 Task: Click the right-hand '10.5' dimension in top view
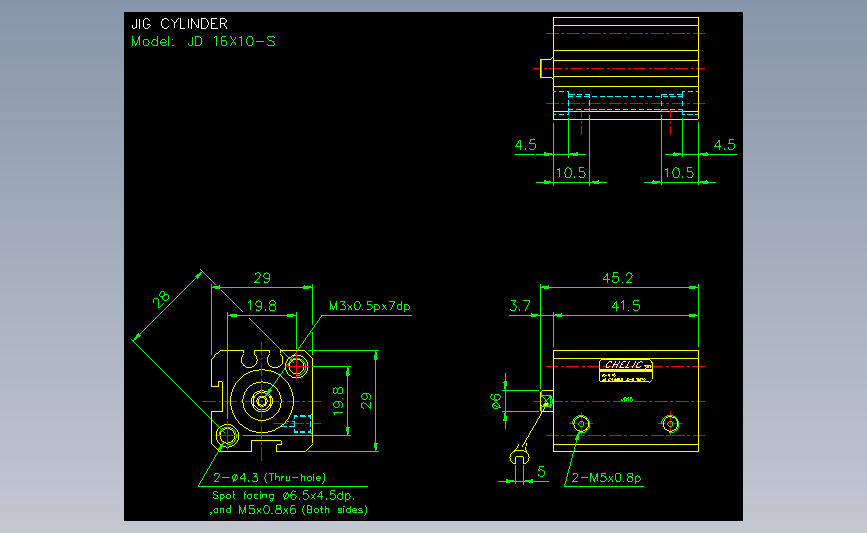(678, 173)
